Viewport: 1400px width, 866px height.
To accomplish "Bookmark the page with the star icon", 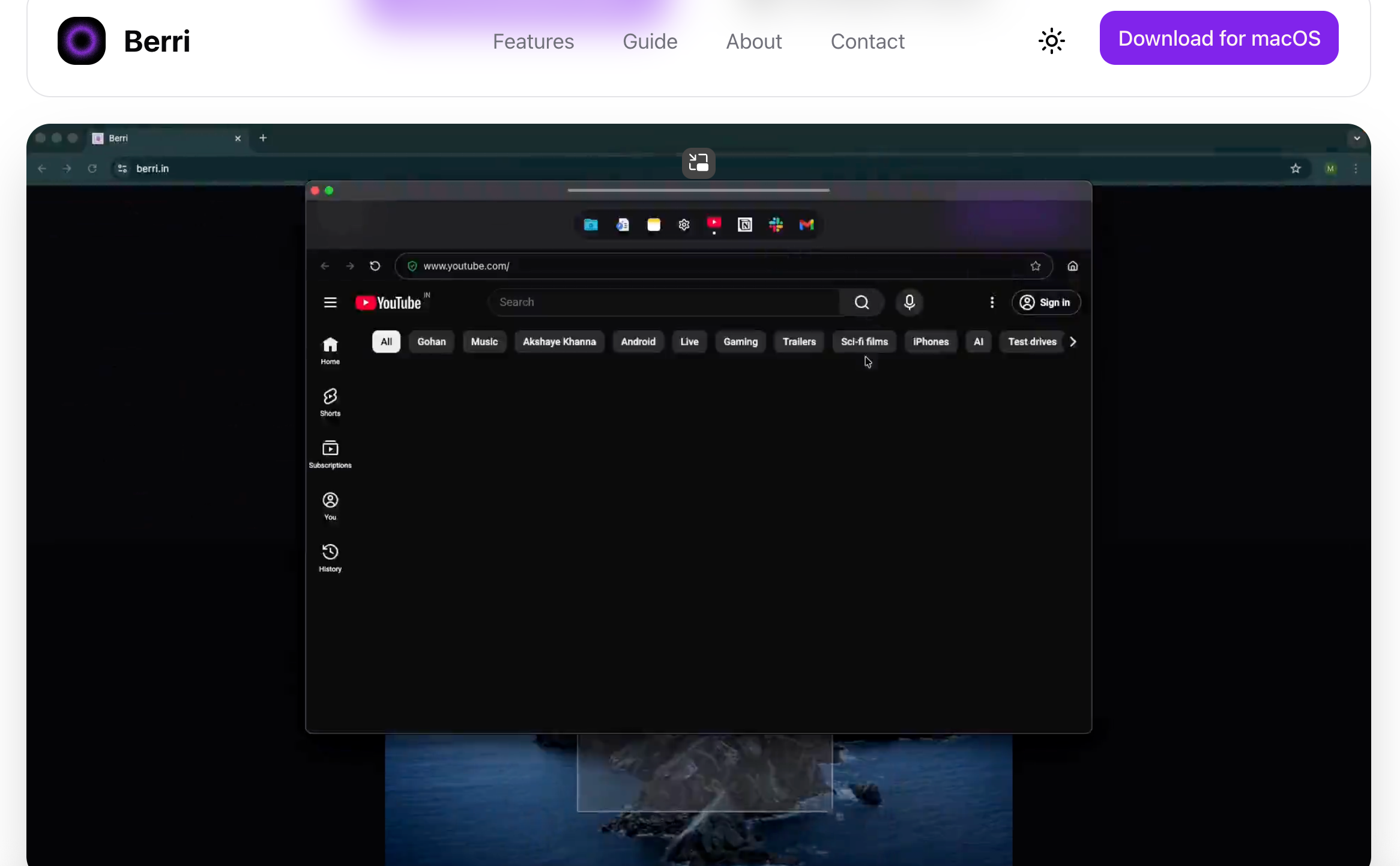I will (1036, 266).
